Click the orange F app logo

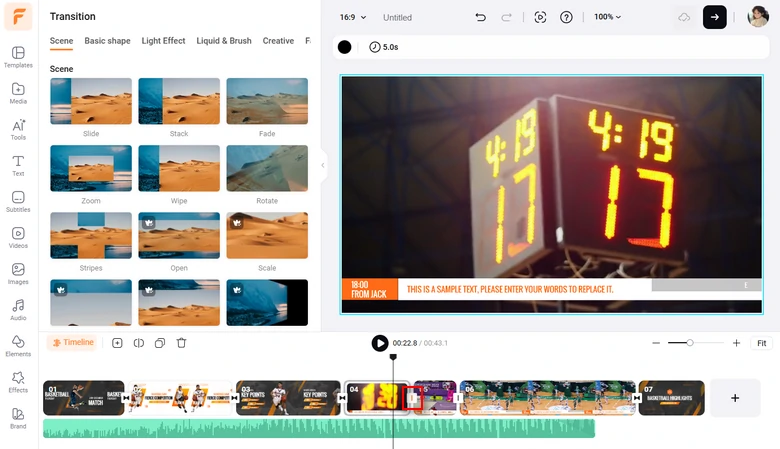click(18, 16)
